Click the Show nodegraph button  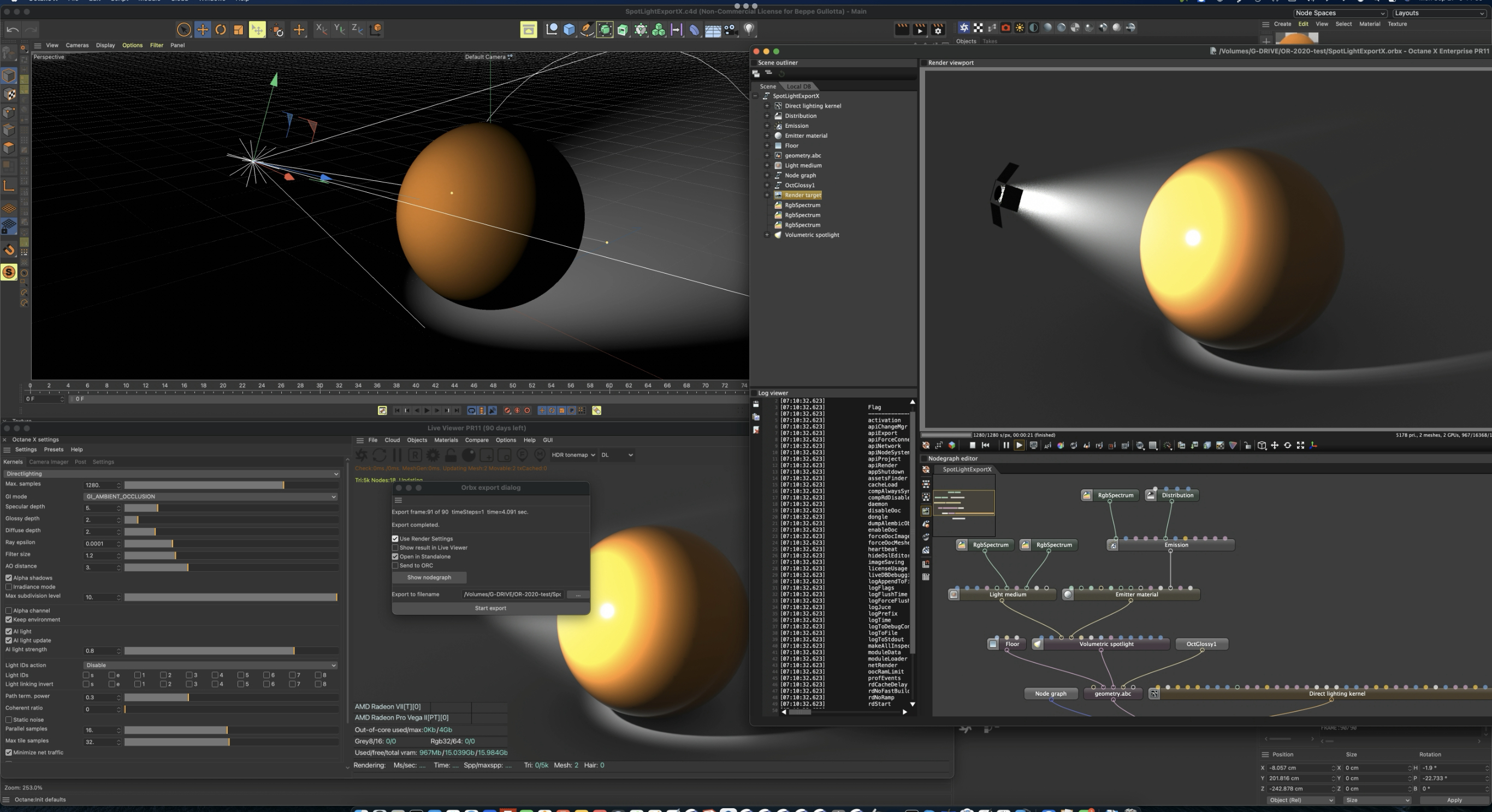point(429,577)
